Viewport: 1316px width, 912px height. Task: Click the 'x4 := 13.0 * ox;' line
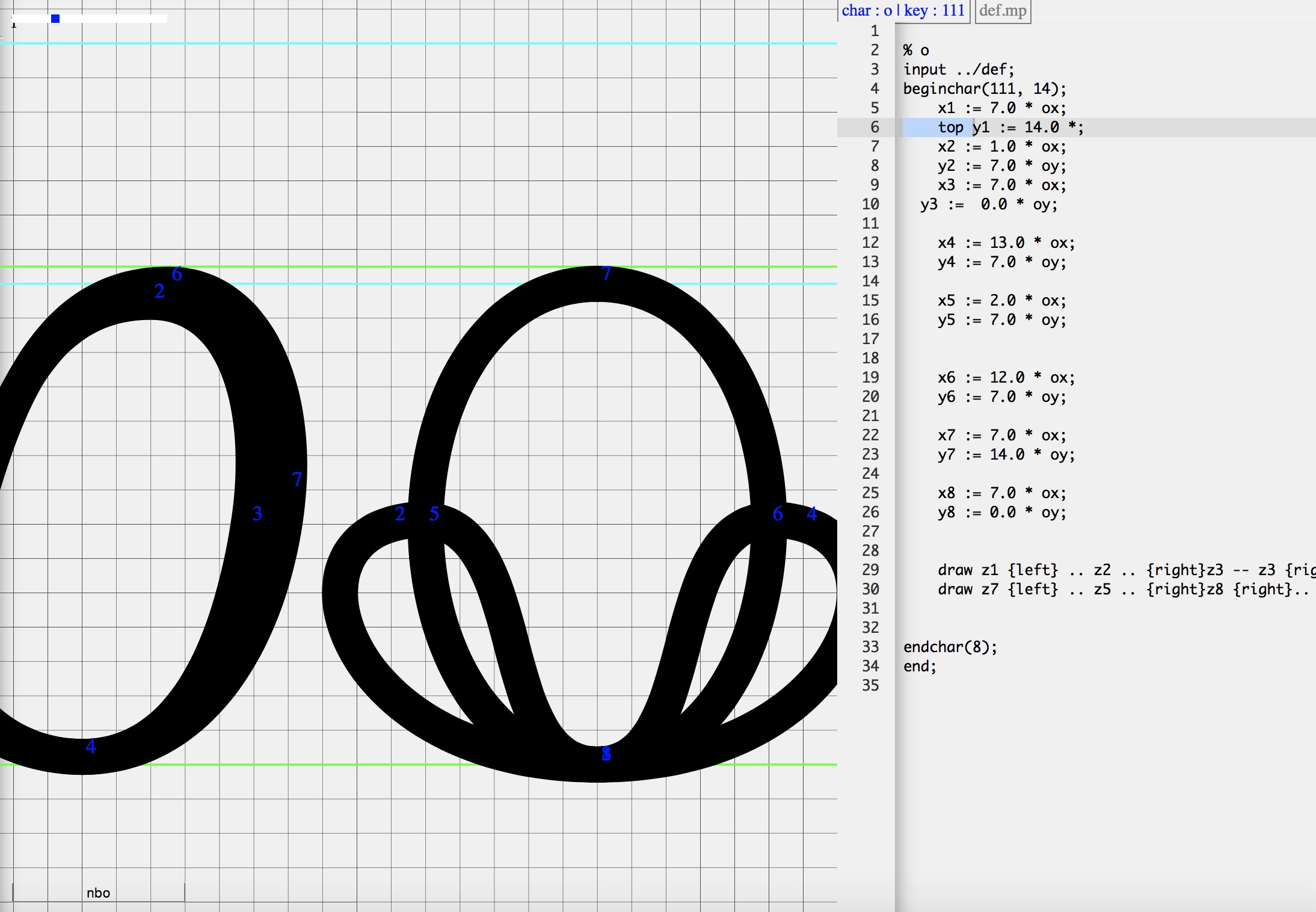coord(1006,242)
